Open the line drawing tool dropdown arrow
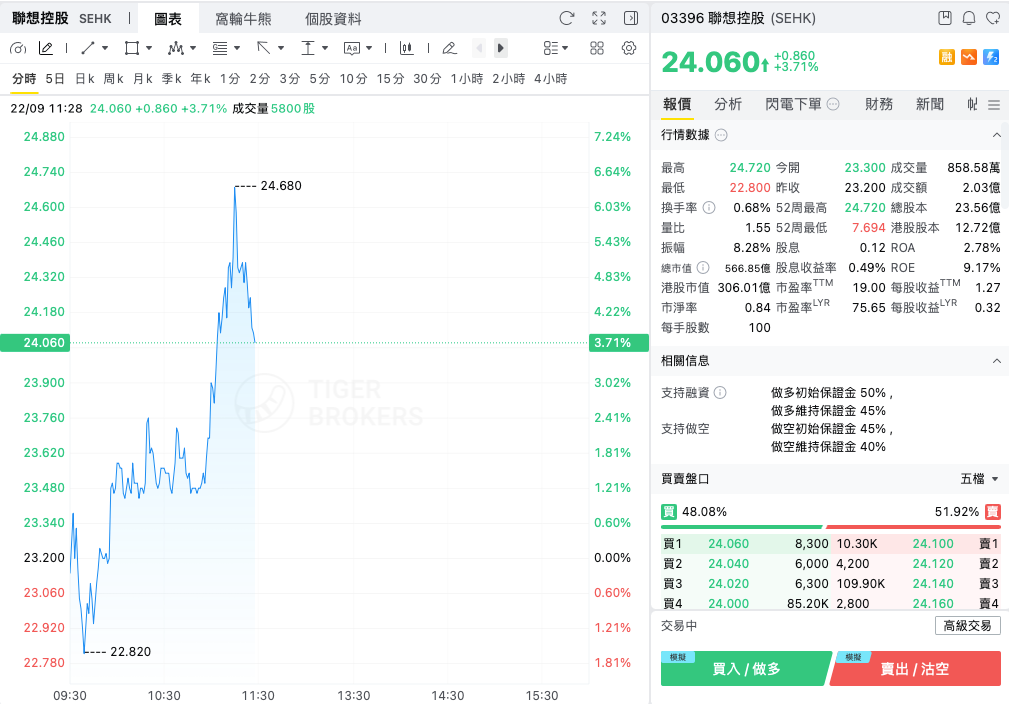Image resolution: width=1009 pixels, height=704 pixels. (x=105, y=48)
